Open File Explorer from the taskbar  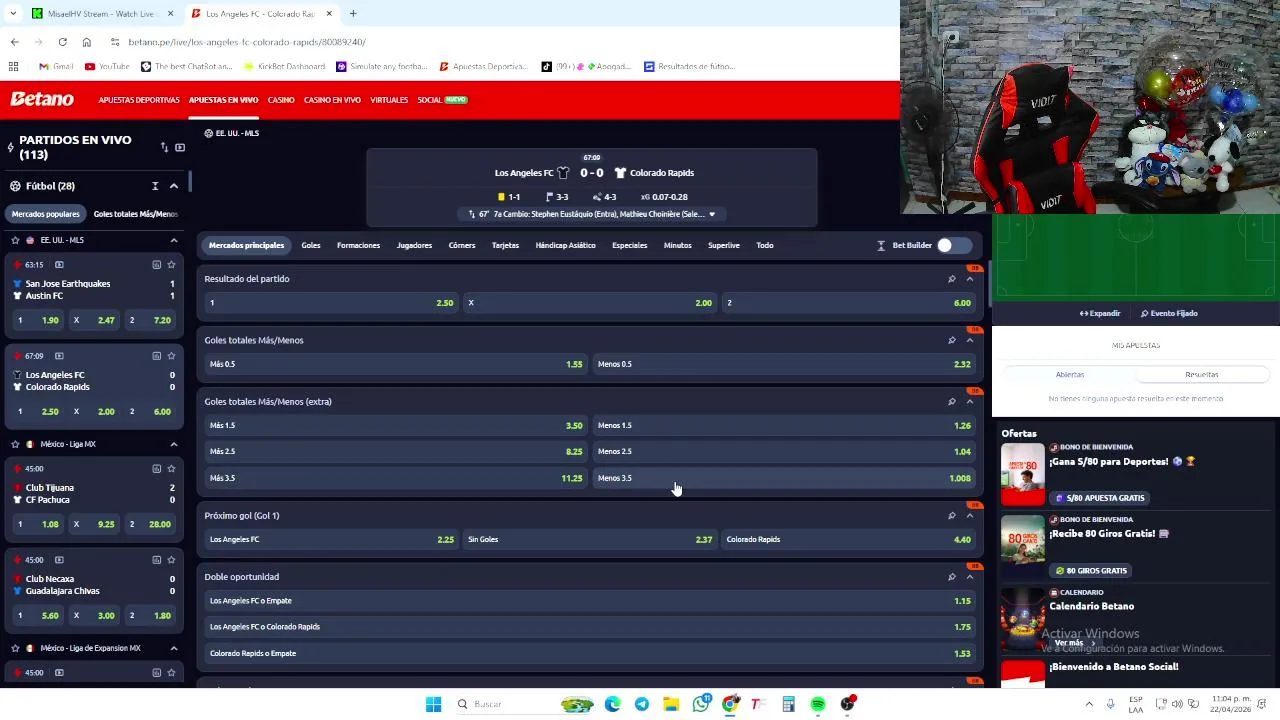(x=671, y=704)
